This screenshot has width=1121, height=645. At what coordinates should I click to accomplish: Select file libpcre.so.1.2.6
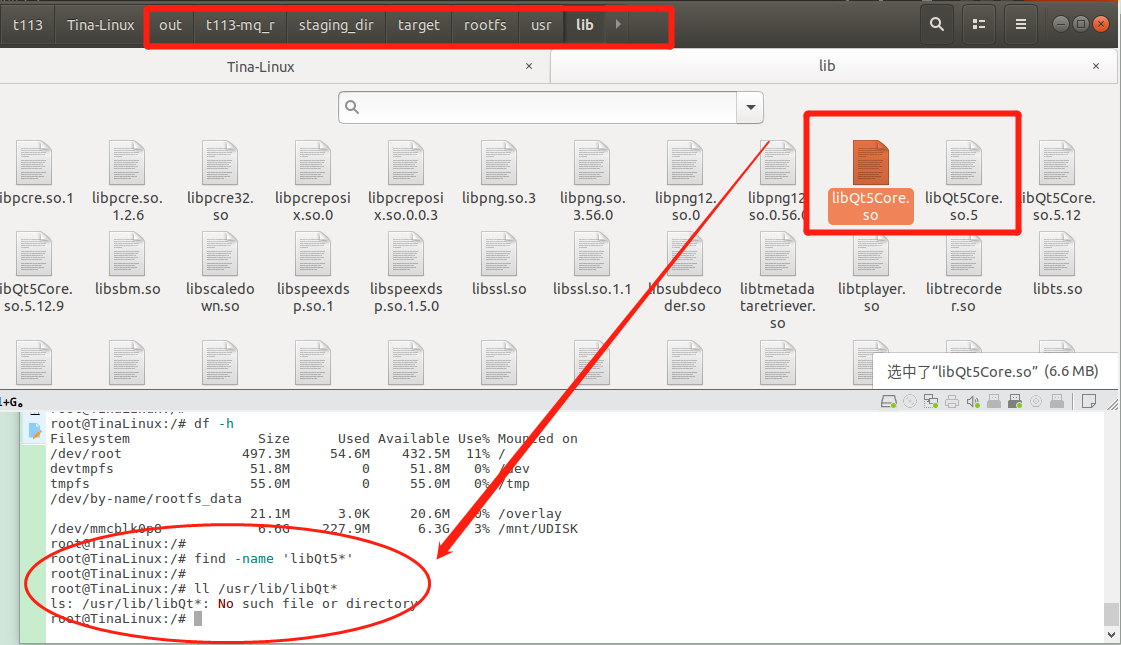[x=127, y=182]
